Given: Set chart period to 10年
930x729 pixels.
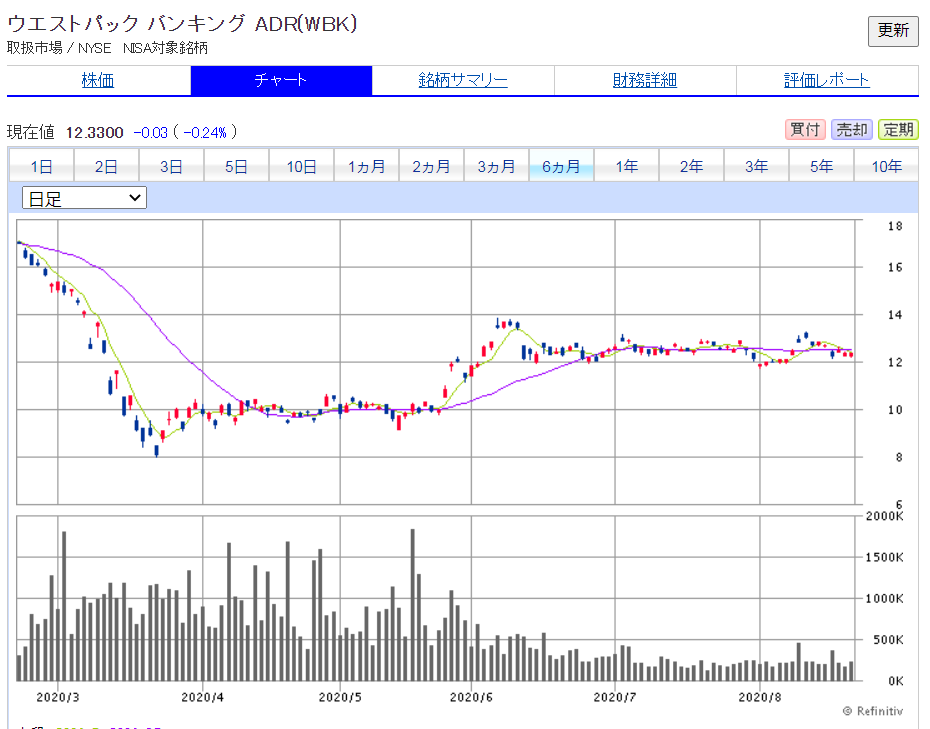Looking at the screenshot, I should pos(887,167).
